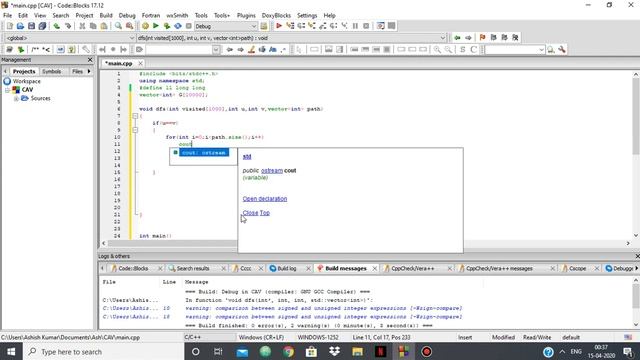Create a new file from the toolbar
Viewport: 640px width, 360px height.
coord(9,26)
